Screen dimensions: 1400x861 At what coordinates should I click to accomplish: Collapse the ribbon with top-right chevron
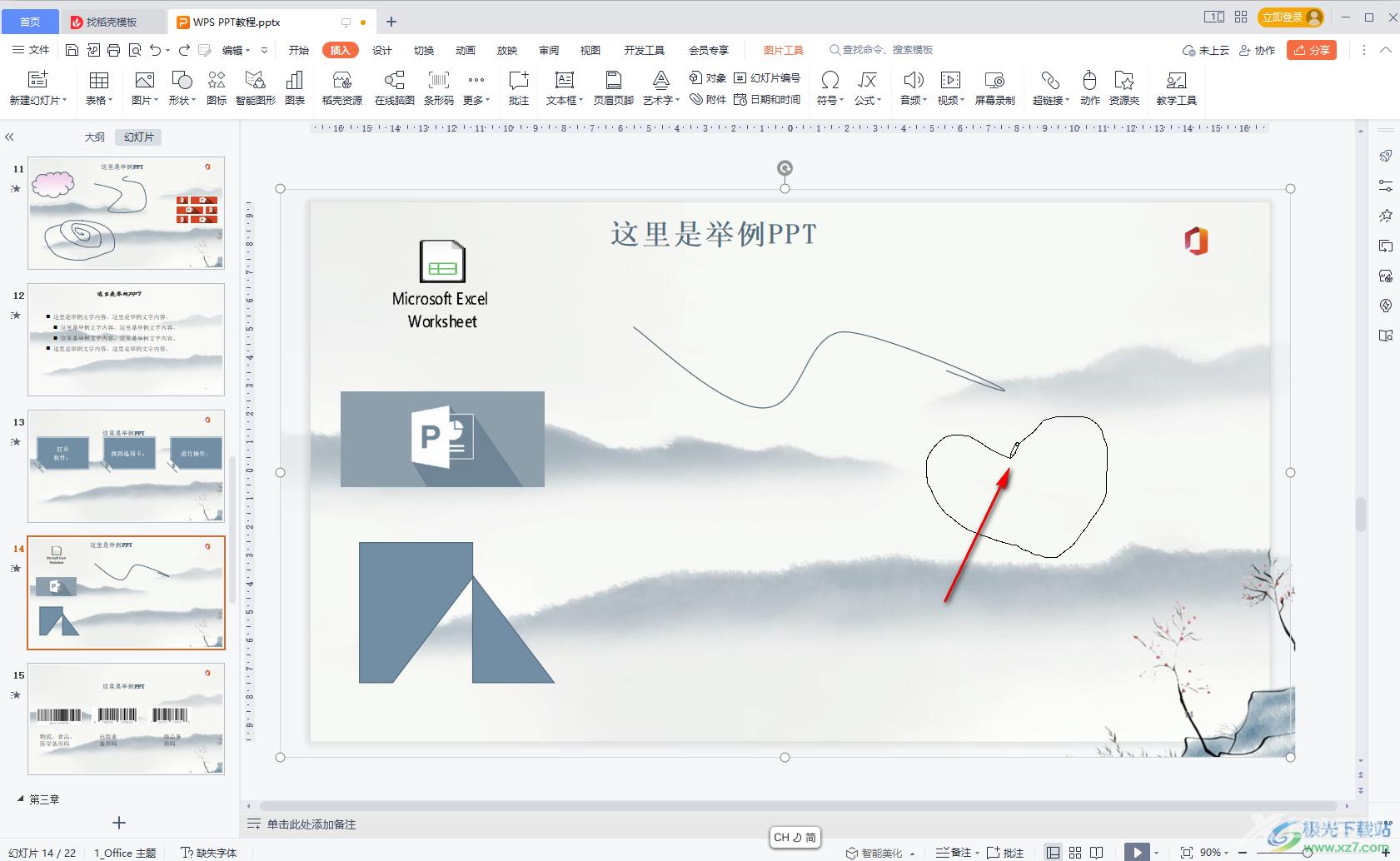(x=1386, y=50)
